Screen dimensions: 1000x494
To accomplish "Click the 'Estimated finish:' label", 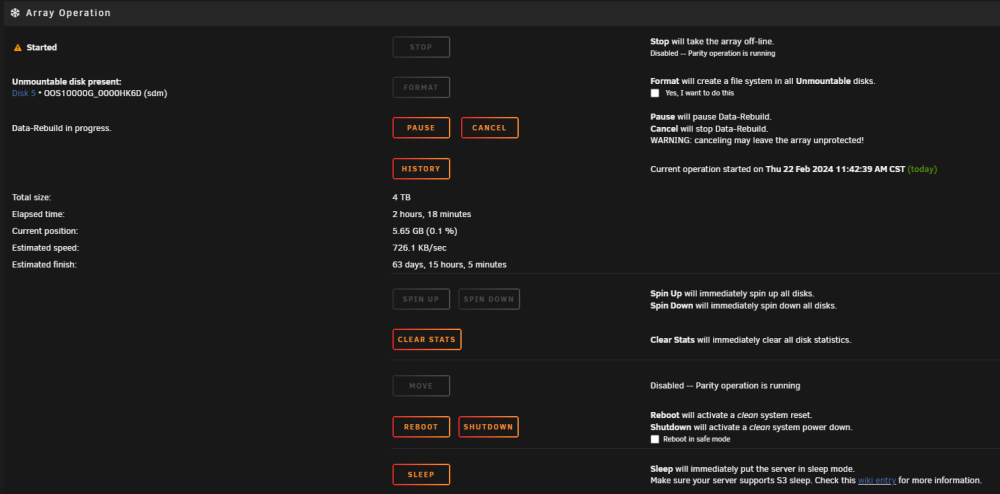I will (x=44, y=264).
